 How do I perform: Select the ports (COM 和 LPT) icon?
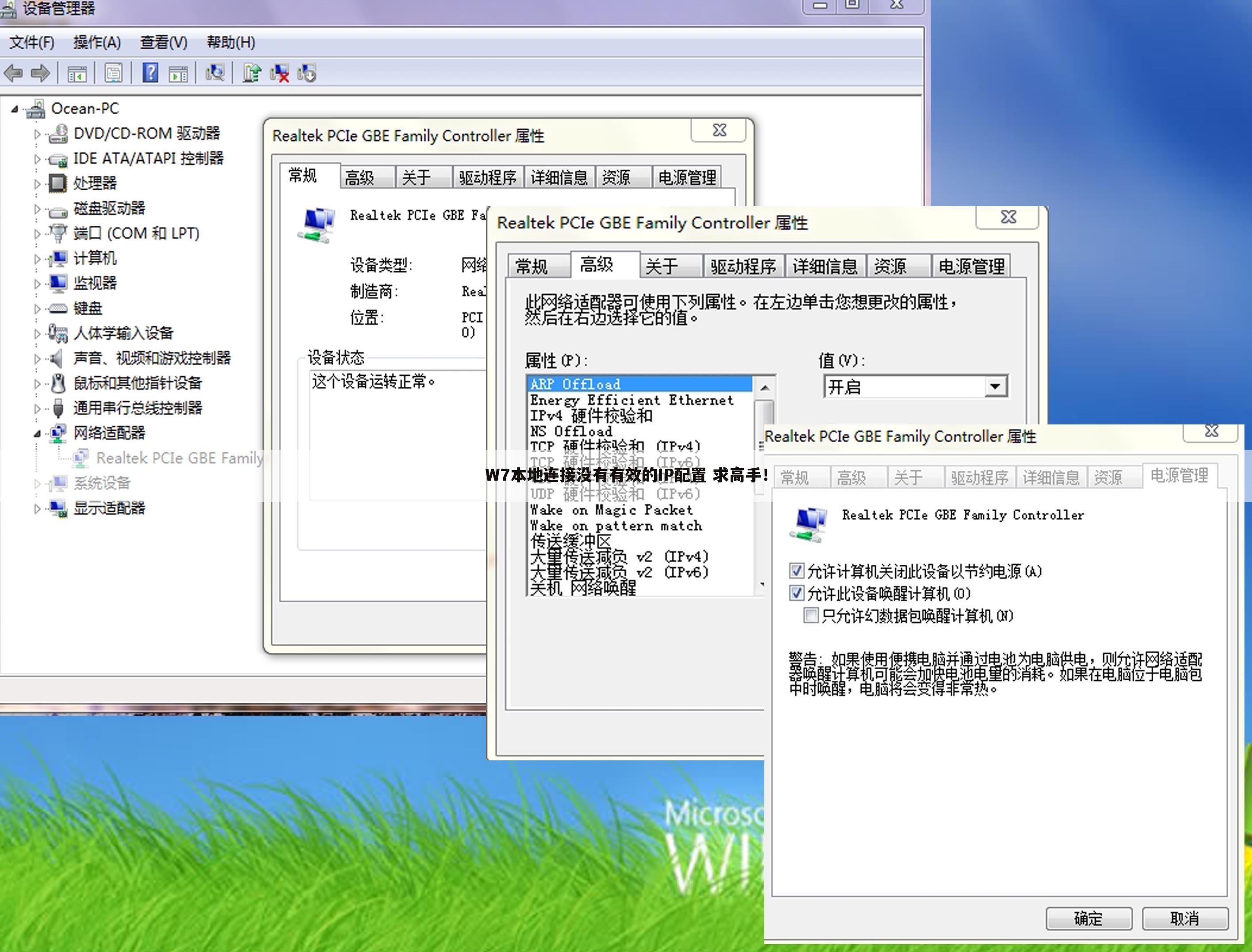(x=58, y=233)
